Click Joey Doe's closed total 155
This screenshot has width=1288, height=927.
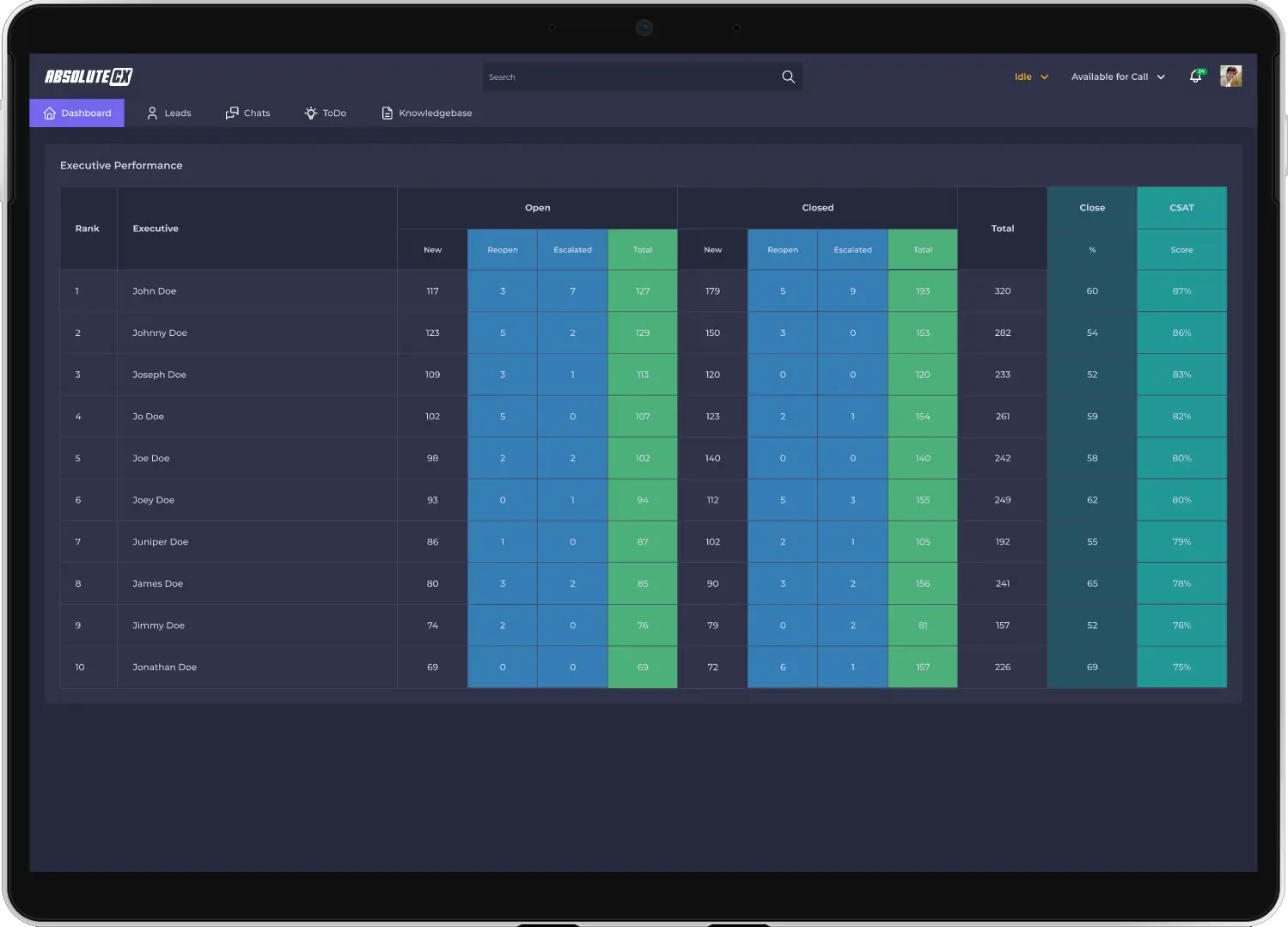click(x=923, y=500)
